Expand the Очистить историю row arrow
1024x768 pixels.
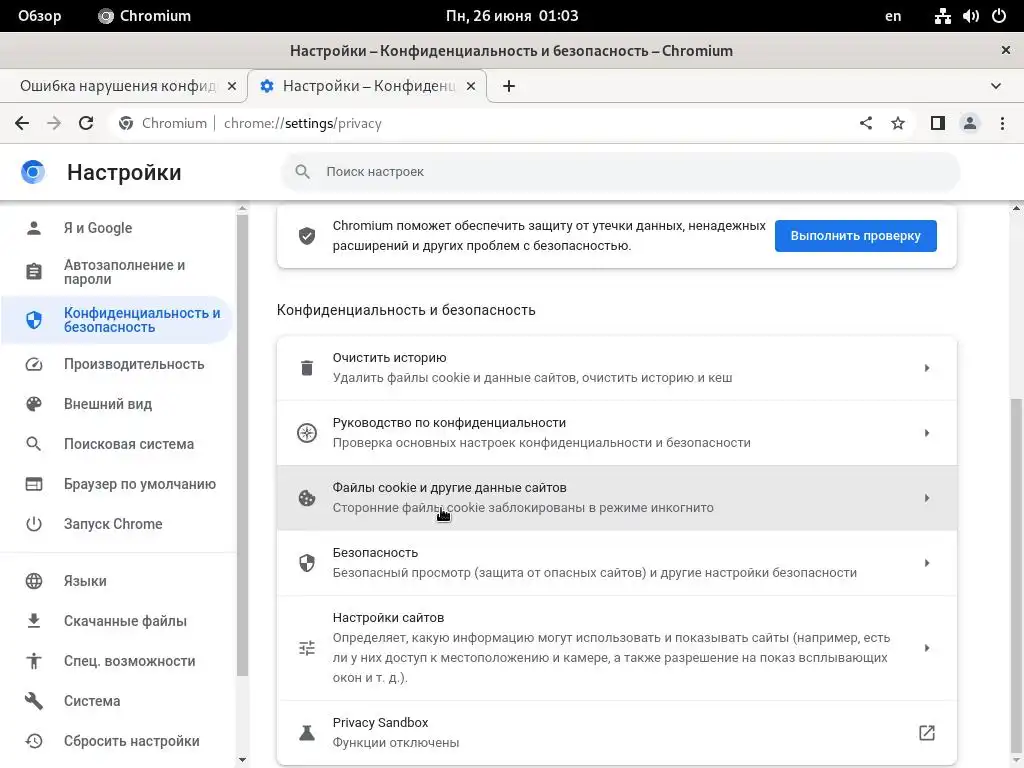point(927,368)
